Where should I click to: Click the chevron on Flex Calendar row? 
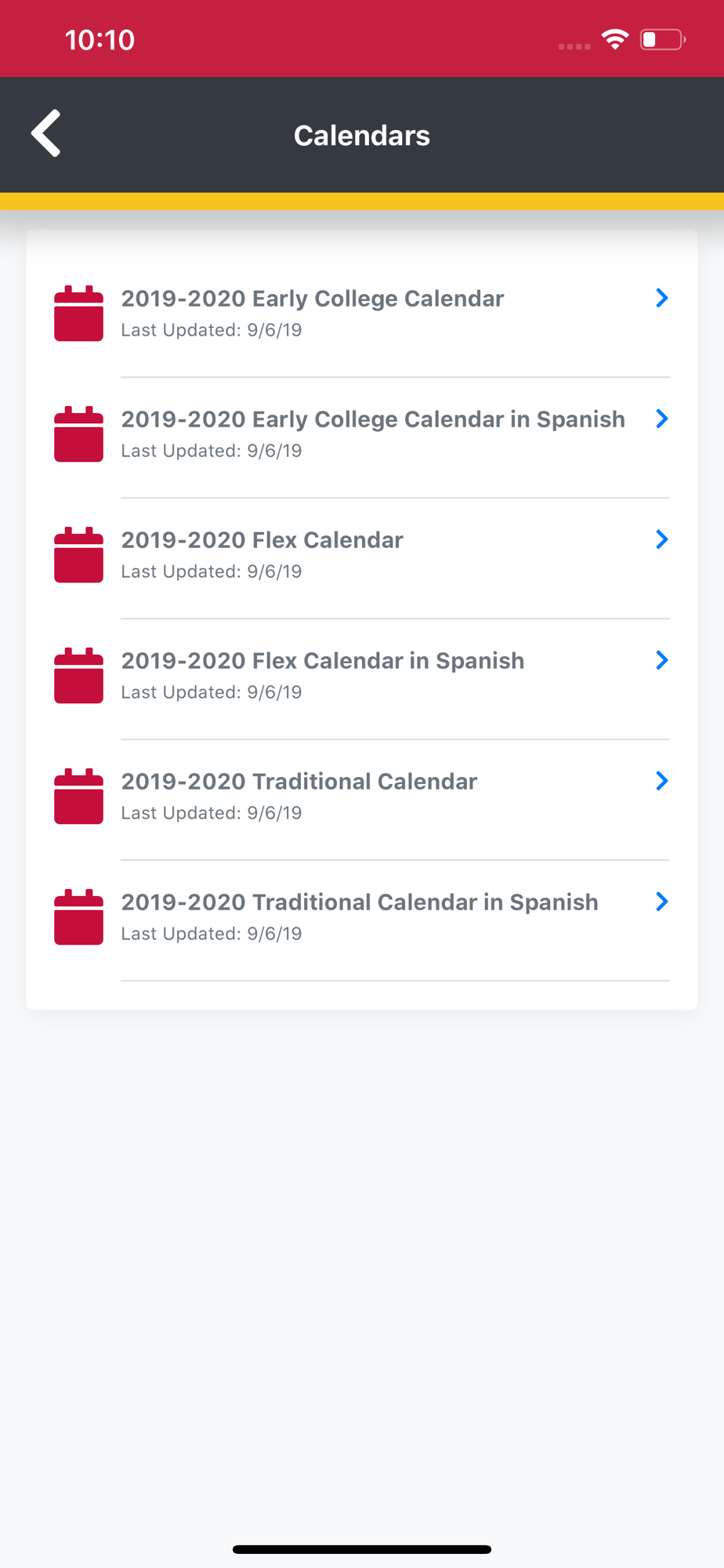662,539
